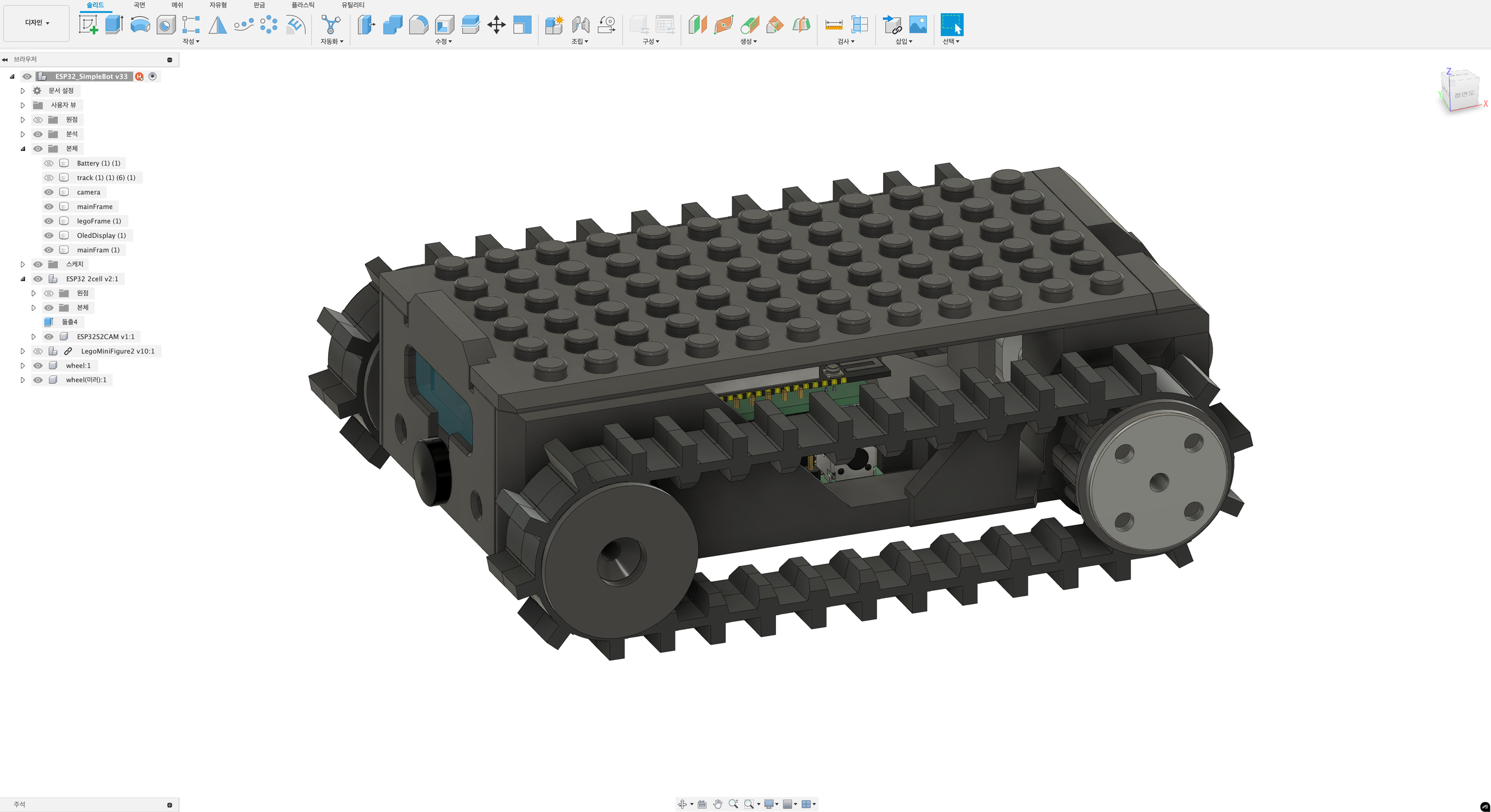
Task: Expand the wheel:1 component
Action: pyautogui.click(x=23, y=365)
